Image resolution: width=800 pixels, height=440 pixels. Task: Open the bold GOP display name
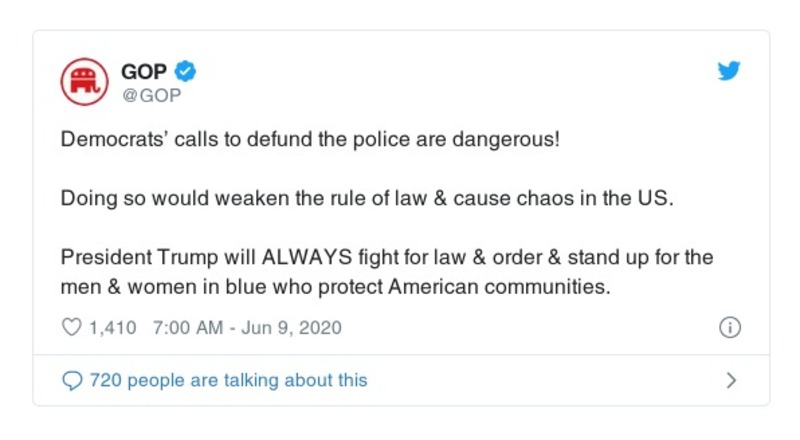click(143, 71)
